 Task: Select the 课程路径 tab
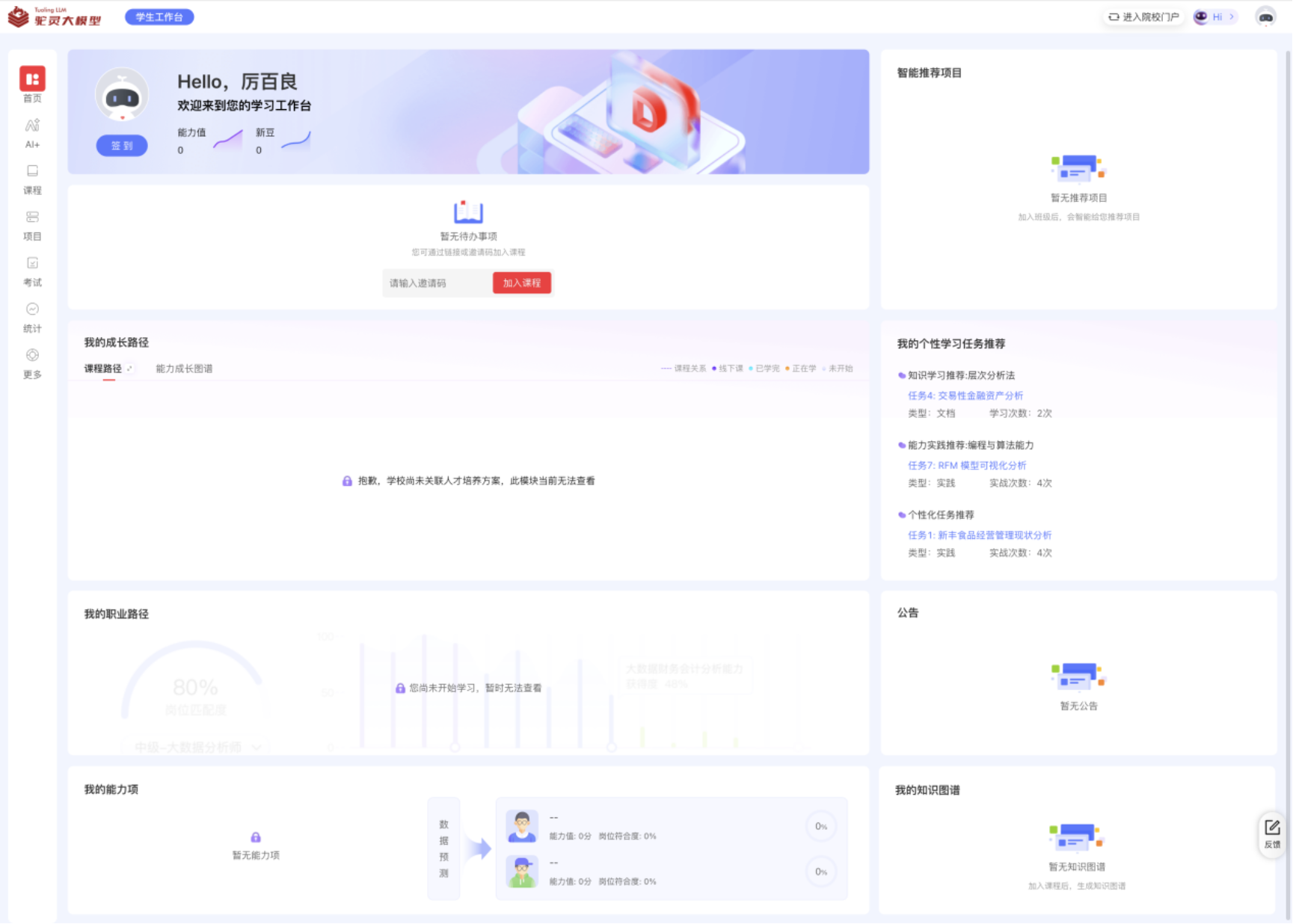coord(102,369)
